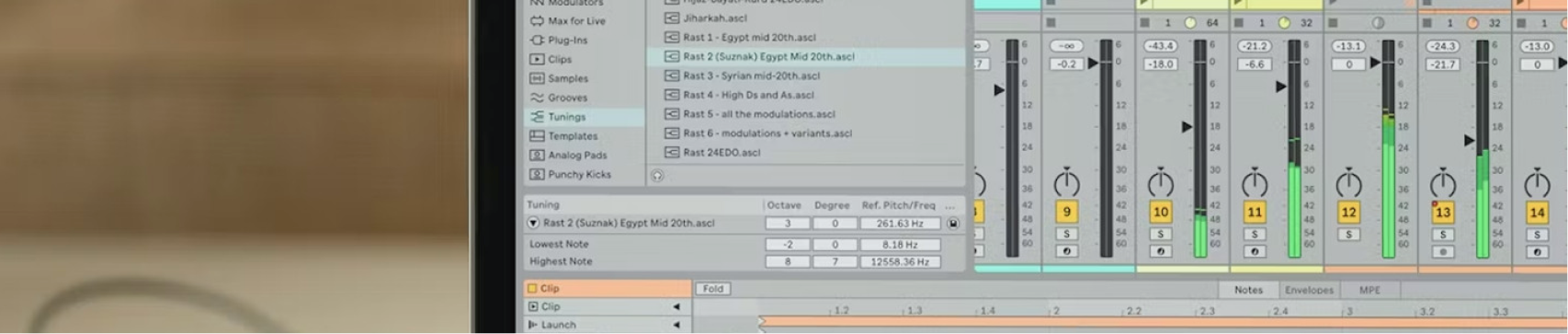Click the preview icon below the file list

coord(657,176)
